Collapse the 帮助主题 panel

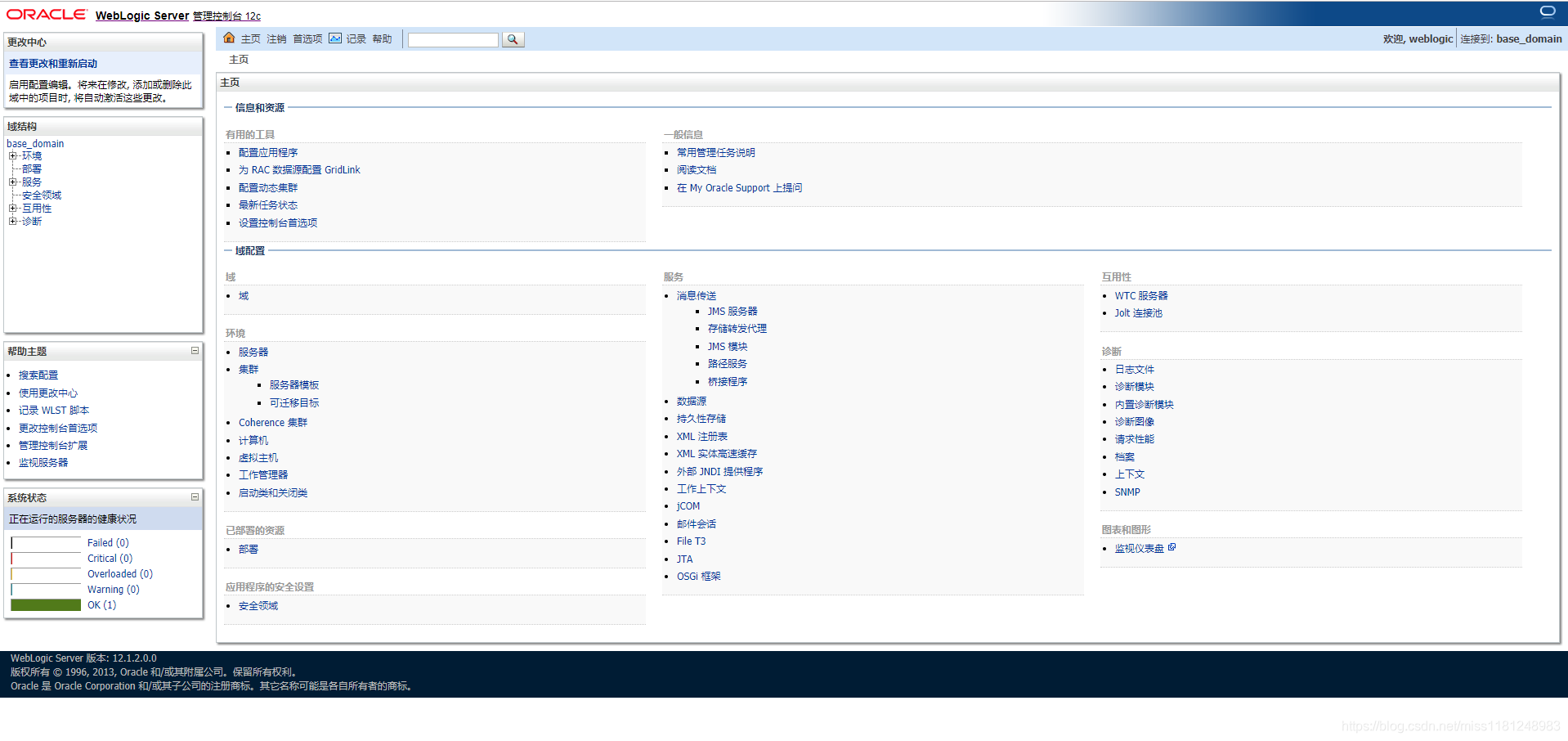[x=195, y=351]
